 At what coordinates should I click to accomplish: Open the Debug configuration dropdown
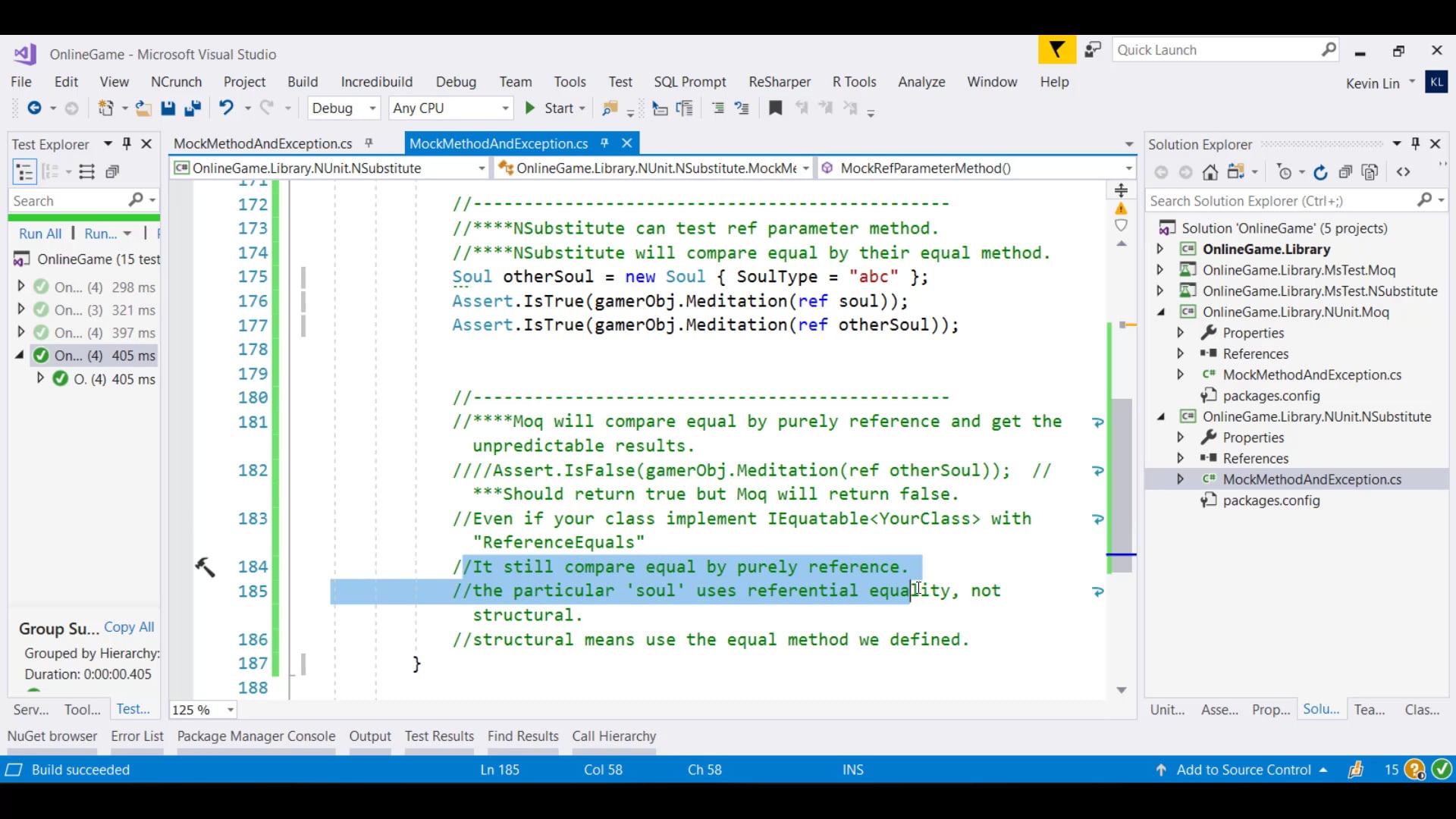pyautogui.click(x=372, y=108)
